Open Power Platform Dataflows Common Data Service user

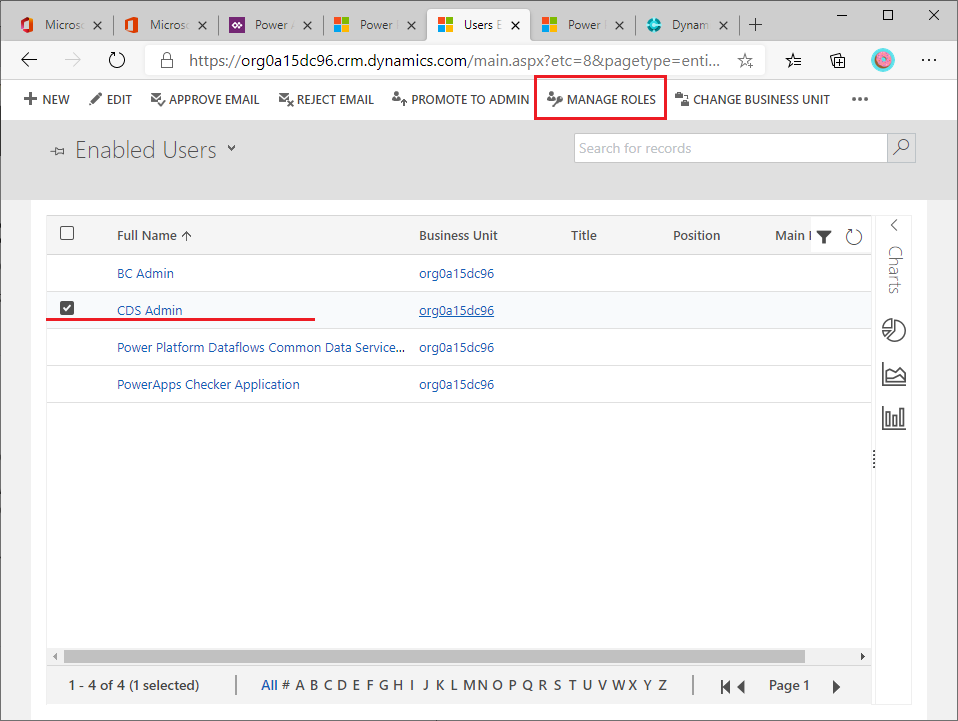(261, 348)
